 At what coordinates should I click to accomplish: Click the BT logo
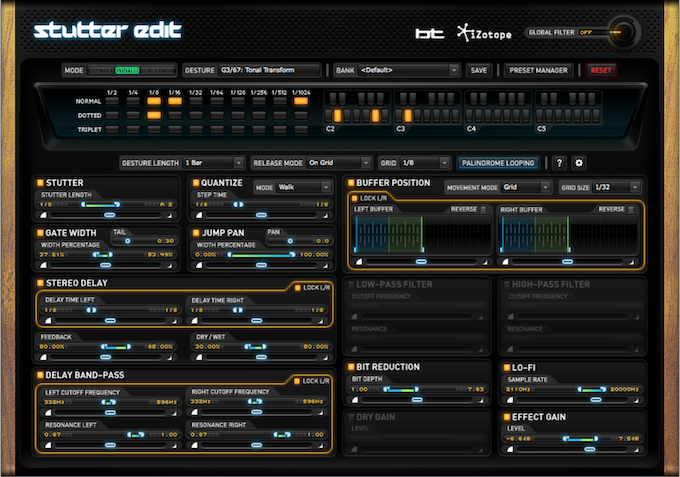click(x=429, y=33)
